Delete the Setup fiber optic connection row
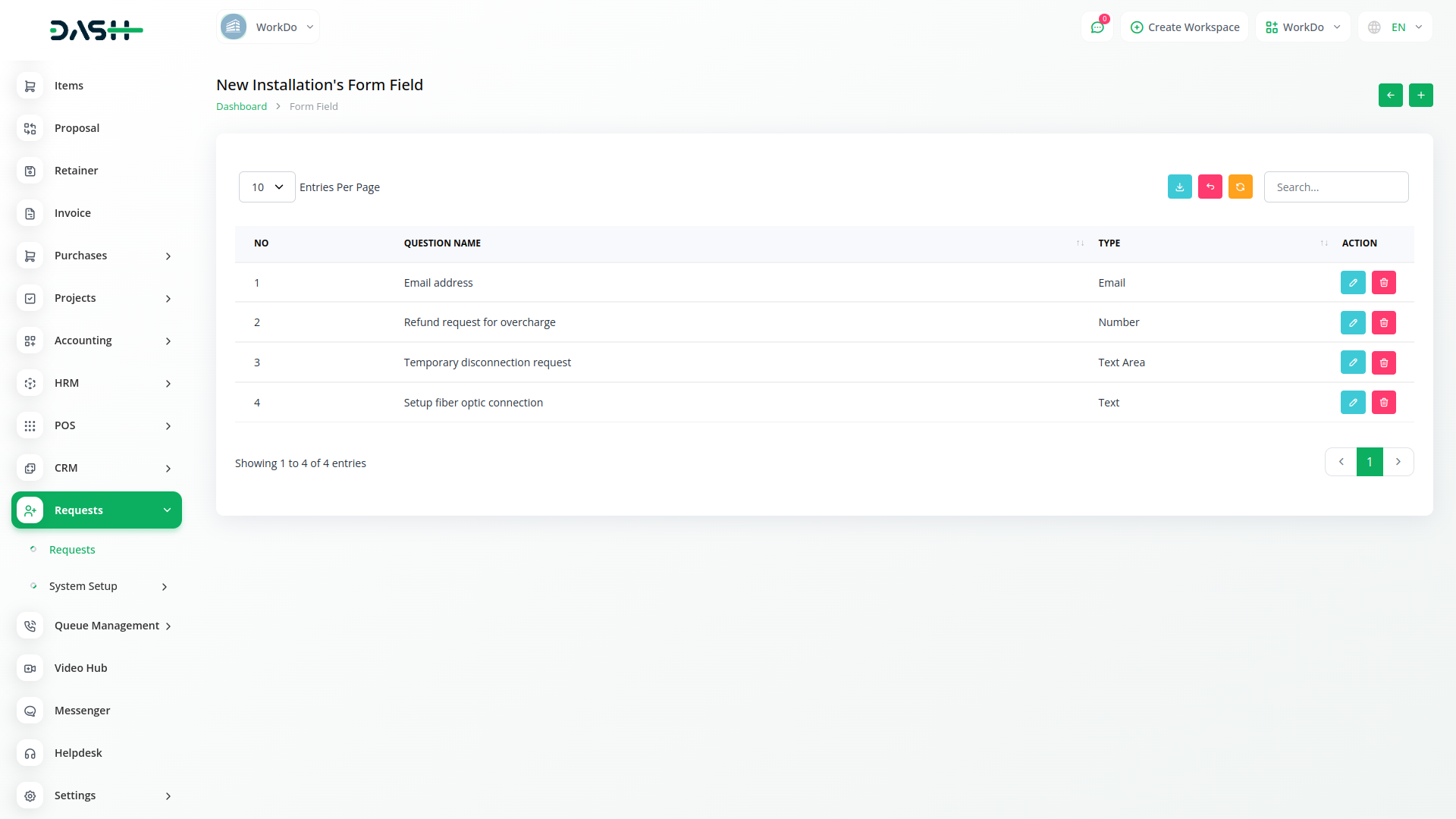Viewport: 1456px width, 819px height. tap(1383, 403)
